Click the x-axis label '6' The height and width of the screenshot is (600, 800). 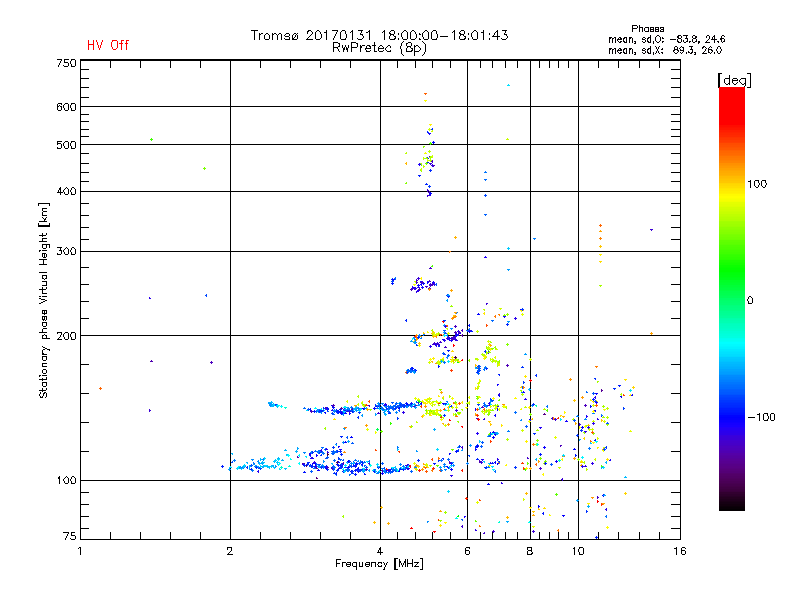coord(467,551)
